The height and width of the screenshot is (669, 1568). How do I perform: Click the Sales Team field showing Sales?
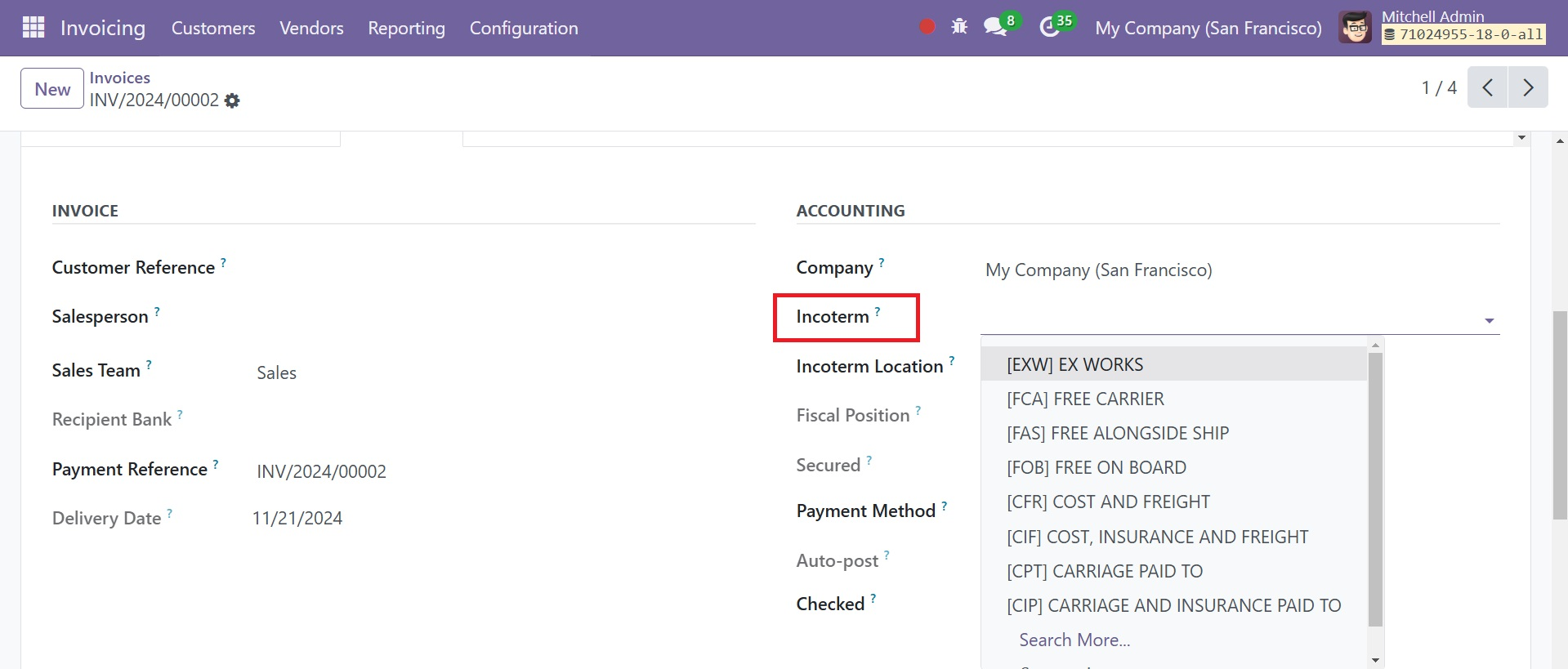[x=503, y=372]
